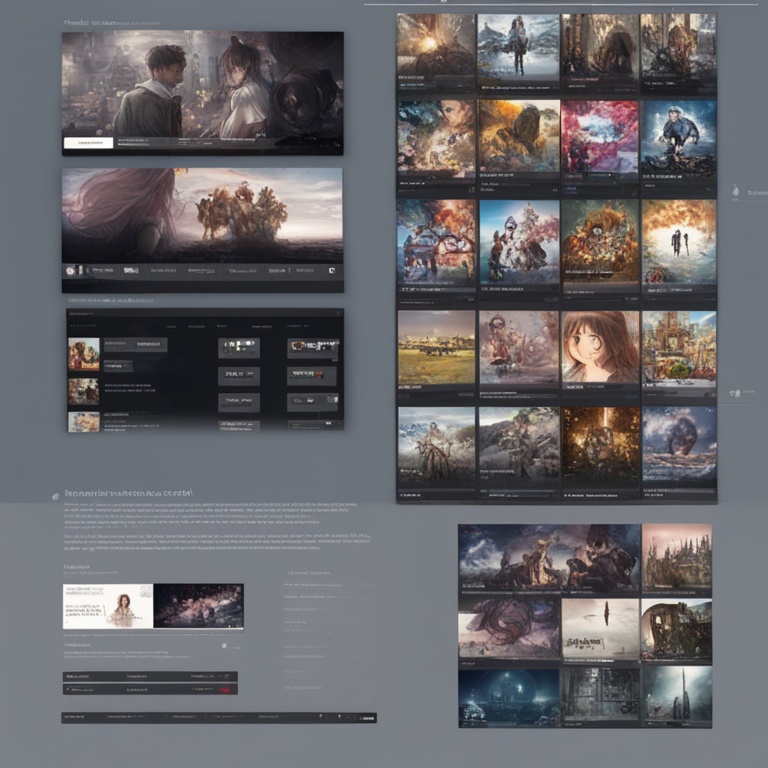This screenshot has width=768, height=768.
Task: Open the blue crouching figure on rocks artwork
Action: point(678,137)
